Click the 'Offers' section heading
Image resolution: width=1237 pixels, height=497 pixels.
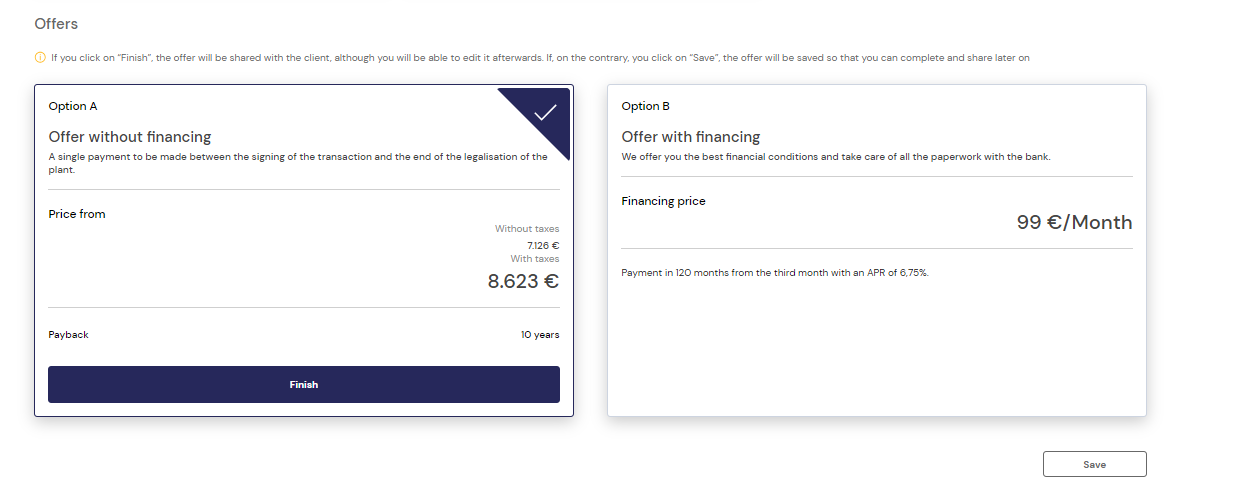(x=56, y=23)
